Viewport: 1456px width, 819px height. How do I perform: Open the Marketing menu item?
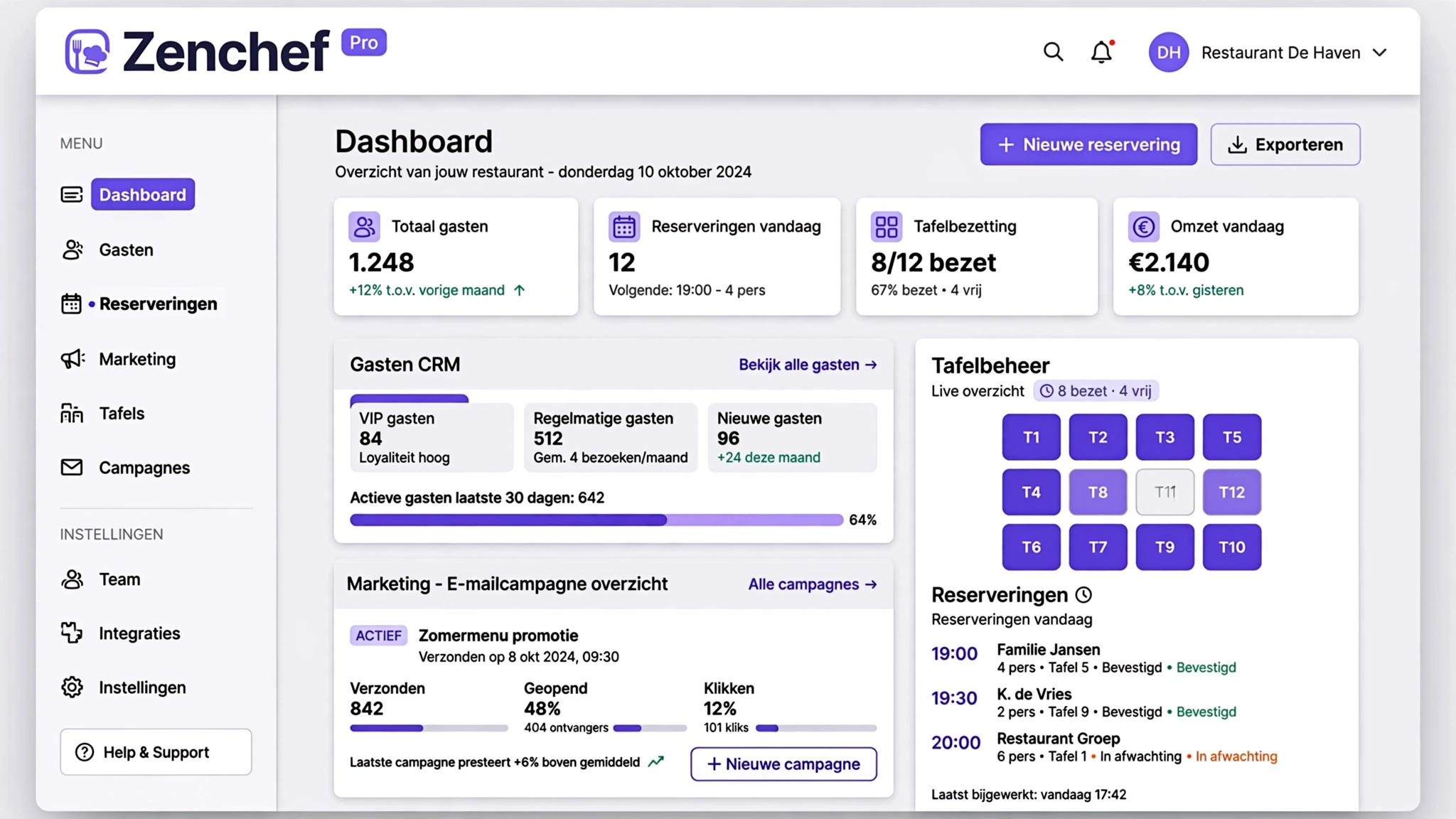point(137,359)
